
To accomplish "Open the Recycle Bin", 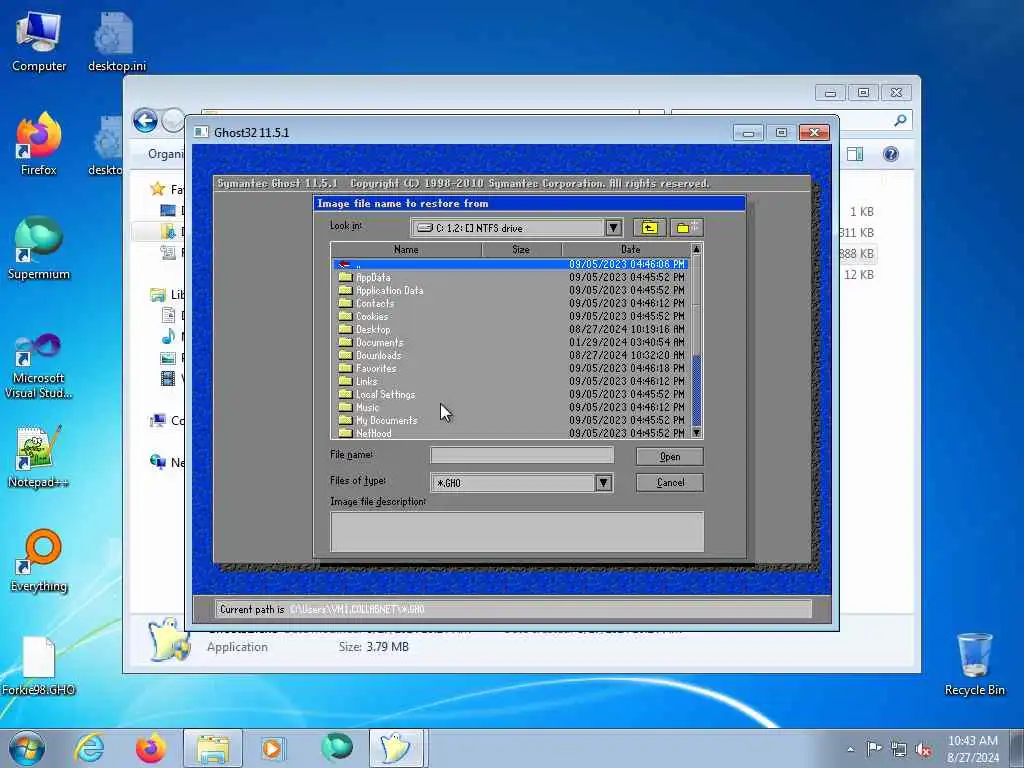I will (x=974, y=665).
